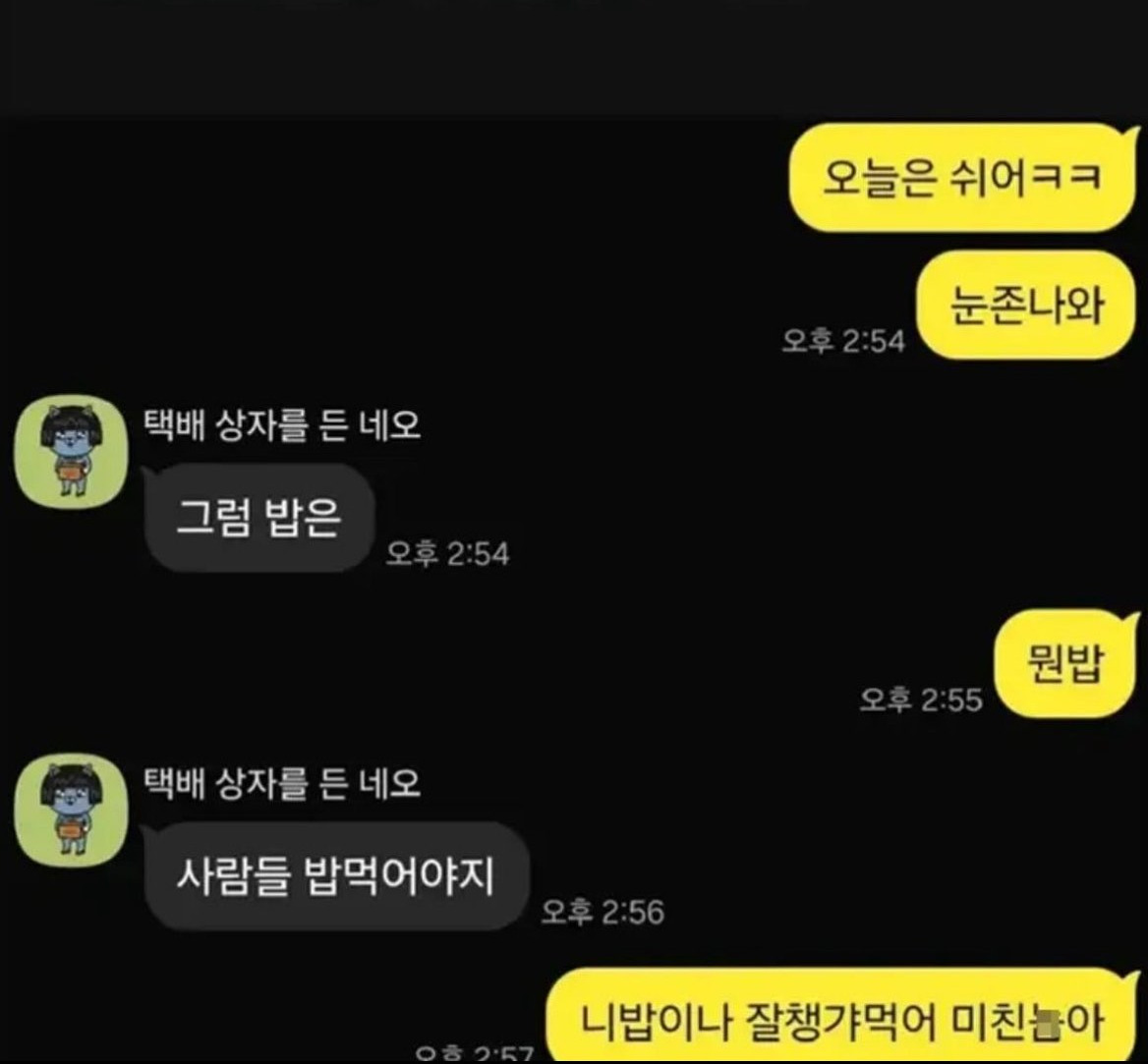Click the partially visible 오후 2:57 timestamp
The image size is (1148, 1064).
(x=475, y=1054)
